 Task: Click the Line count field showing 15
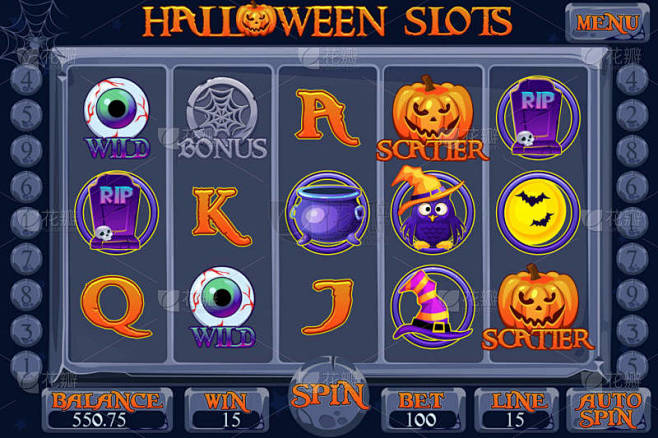(516, 420)
